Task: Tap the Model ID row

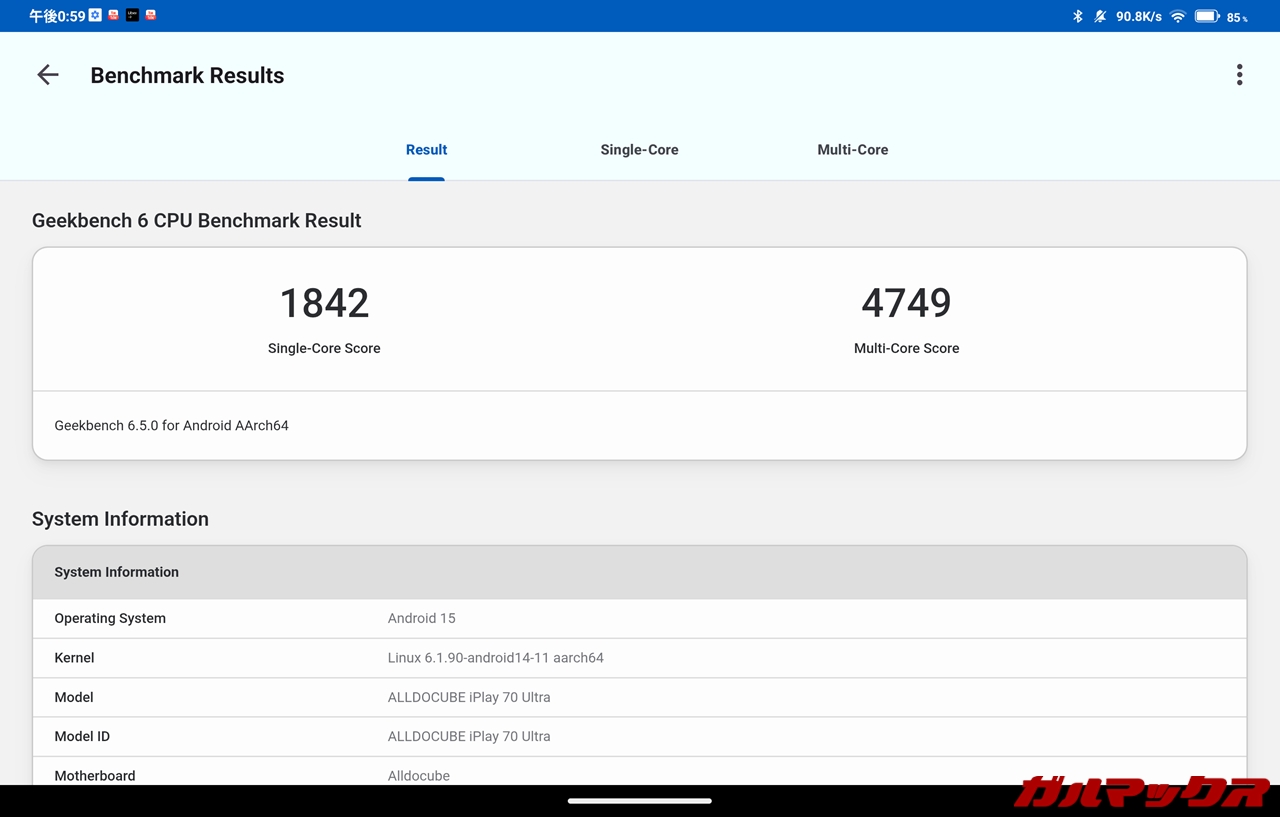Action: point(639,736)
